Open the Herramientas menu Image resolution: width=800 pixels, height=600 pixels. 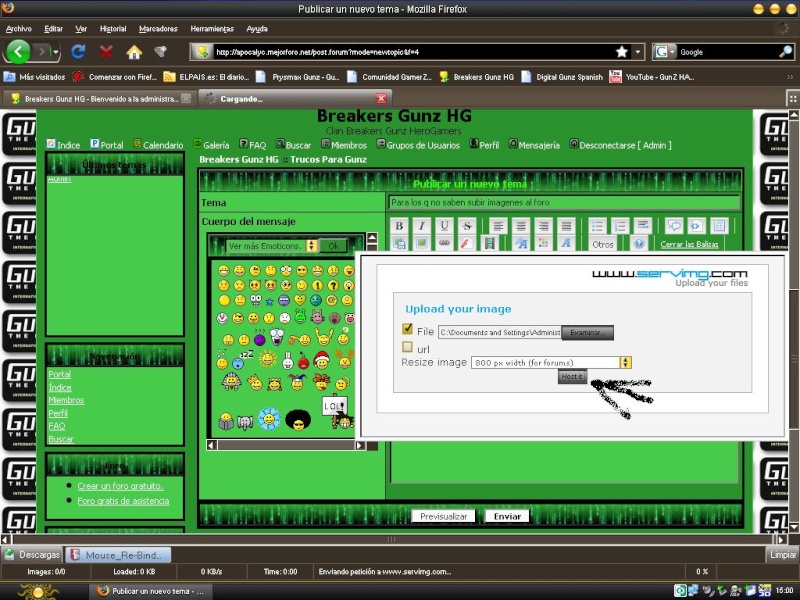click(212, 29)
